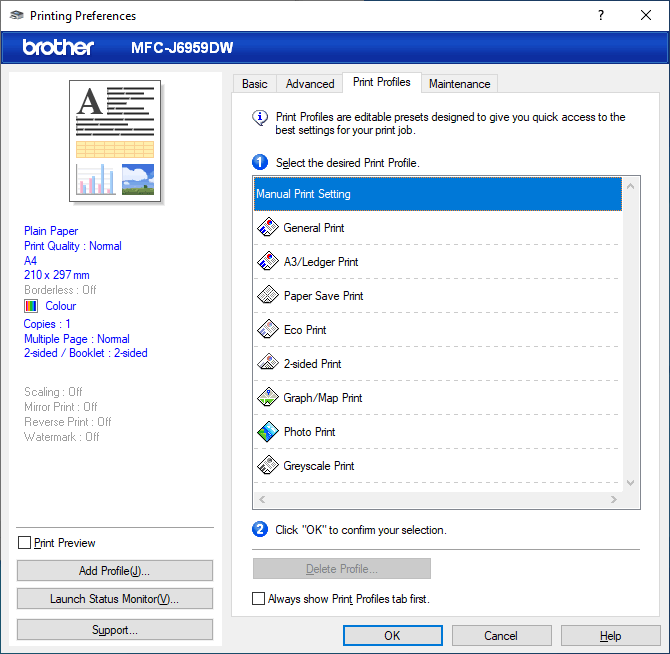This screenshot has width=670, height=654.
Task: Select the General Print profile icon
Action: pyautogui.click(x=267, y=228)
